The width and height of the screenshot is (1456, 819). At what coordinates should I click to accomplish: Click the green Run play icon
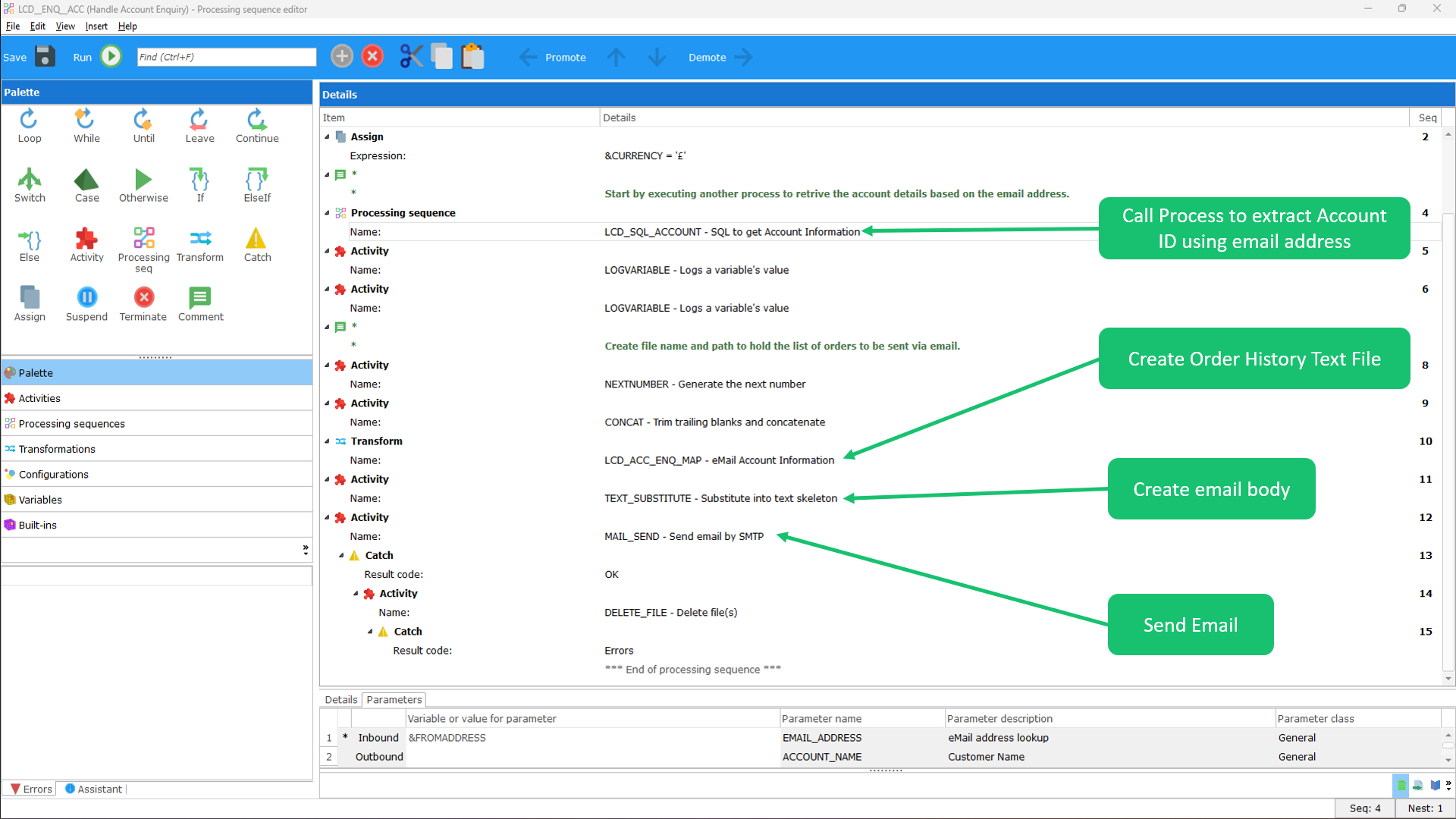point(111,57)
